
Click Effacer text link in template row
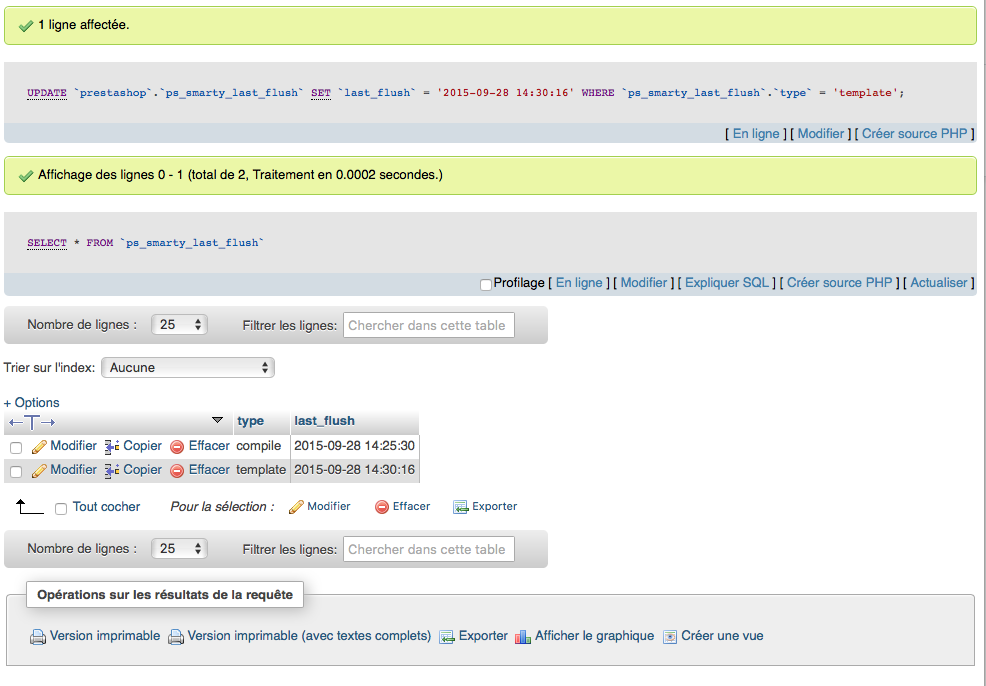point(209,470)
